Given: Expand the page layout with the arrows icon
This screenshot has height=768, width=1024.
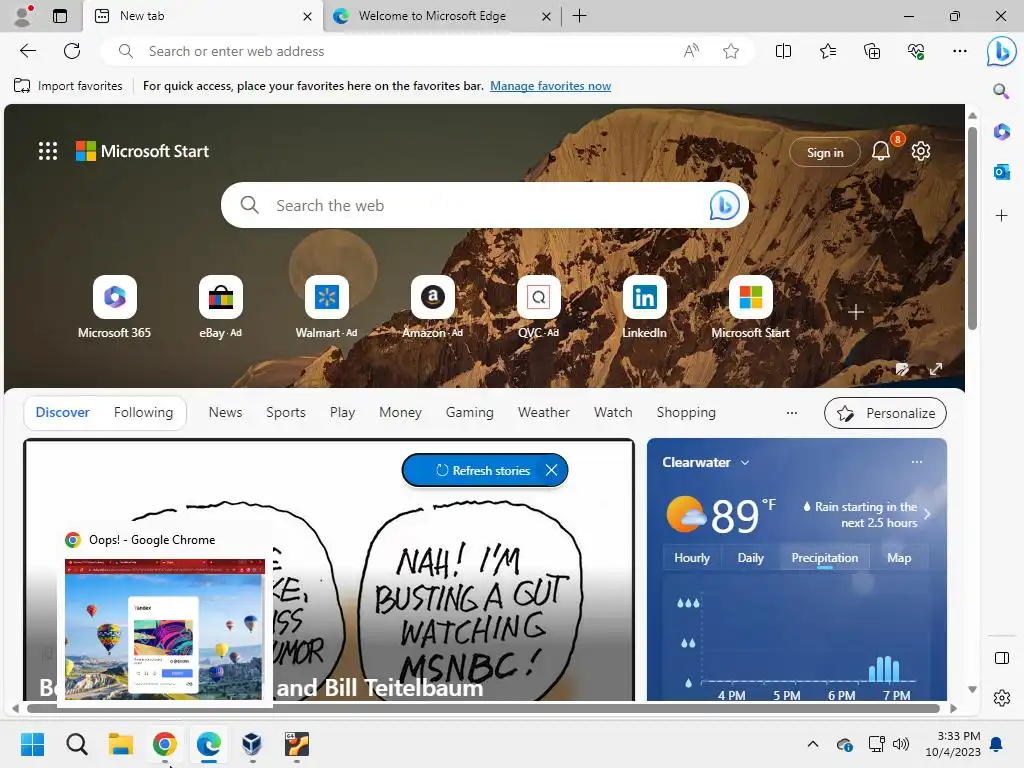Looking at the screenshot, I should 936,369.
